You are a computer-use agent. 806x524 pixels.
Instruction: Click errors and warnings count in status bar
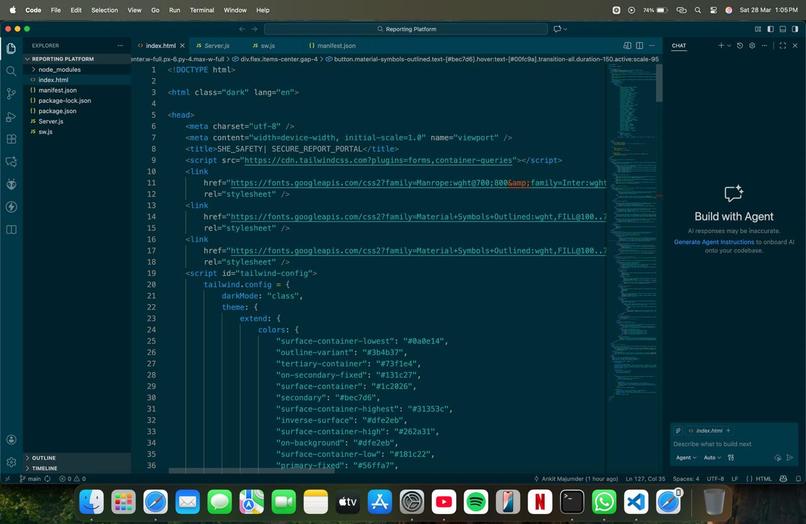[72, 479]
